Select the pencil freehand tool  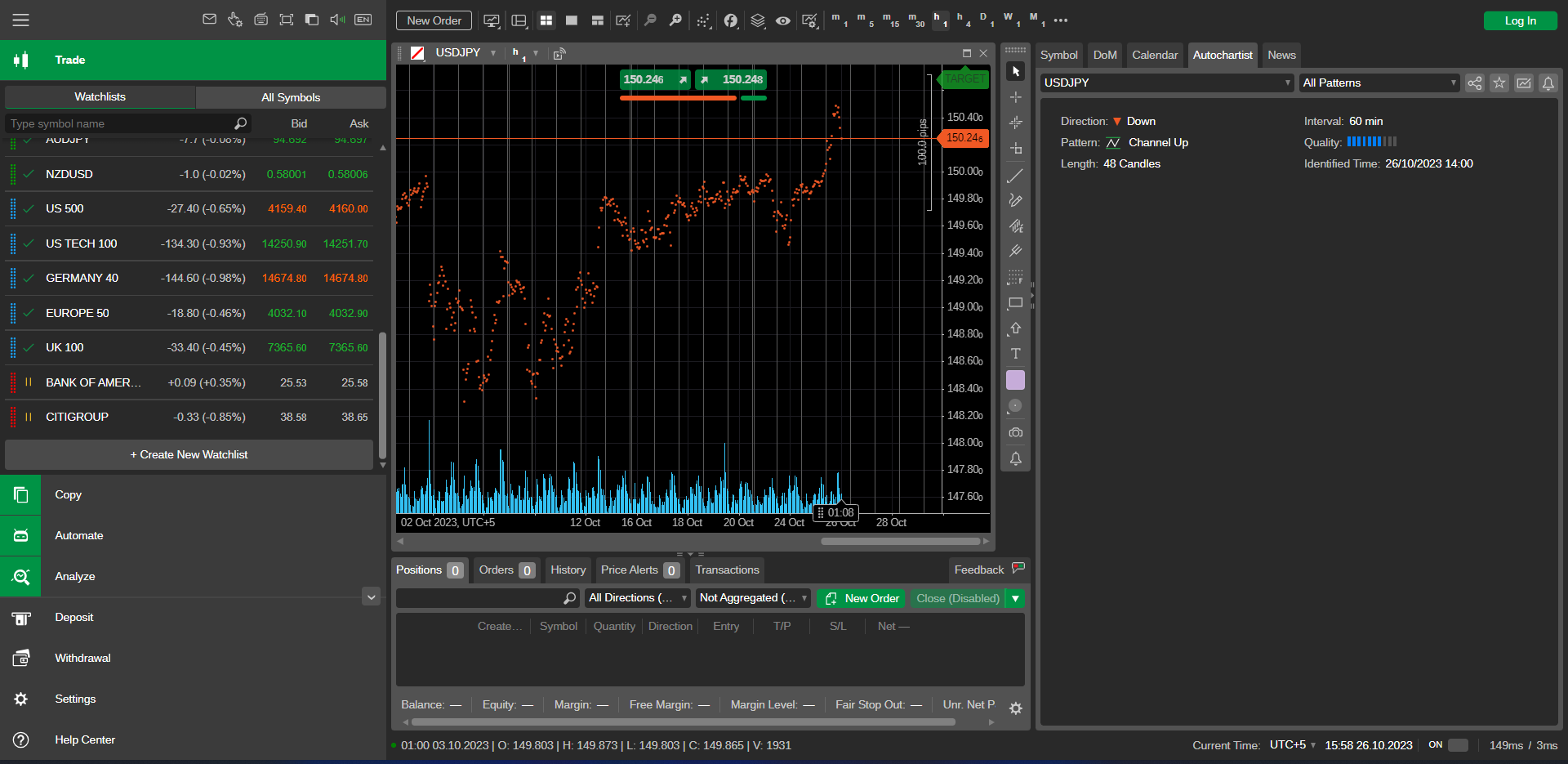[x=1015, y=200]
